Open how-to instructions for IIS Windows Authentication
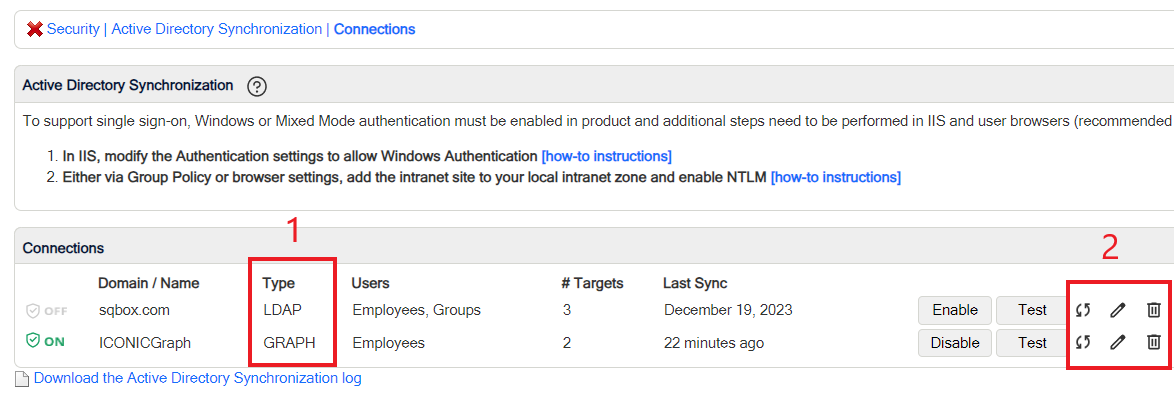Image resolution: width=1174 pixels, height=398 pixels. [606, 156]
